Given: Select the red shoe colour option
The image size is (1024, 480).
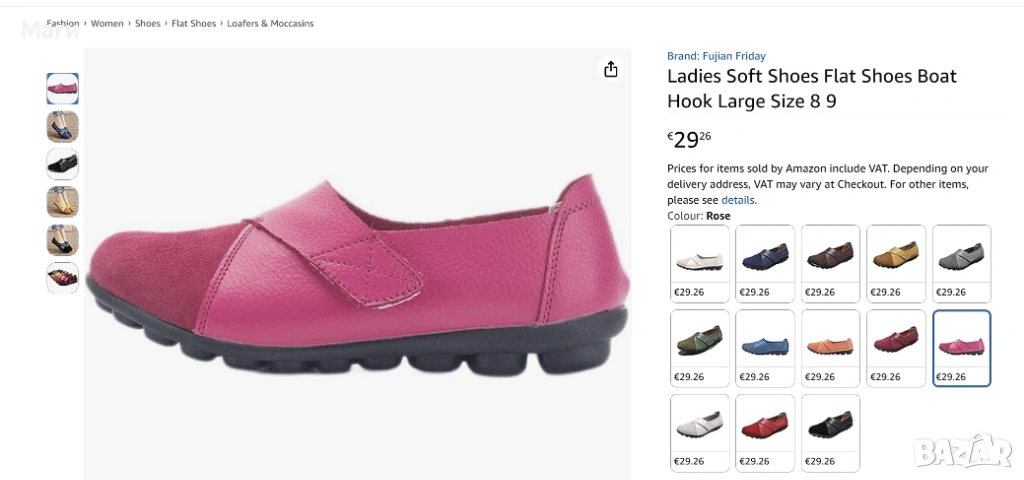Looking at the screenshot, I should [x=765, y=432].
